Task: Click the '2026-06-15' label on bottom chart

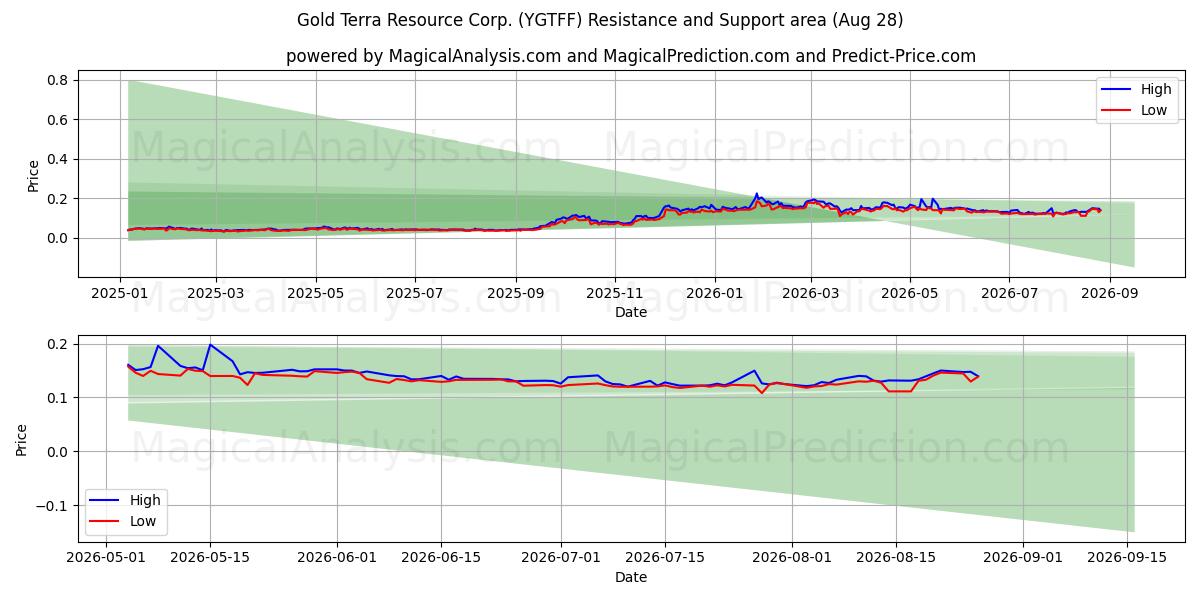Action: [441, 558]
